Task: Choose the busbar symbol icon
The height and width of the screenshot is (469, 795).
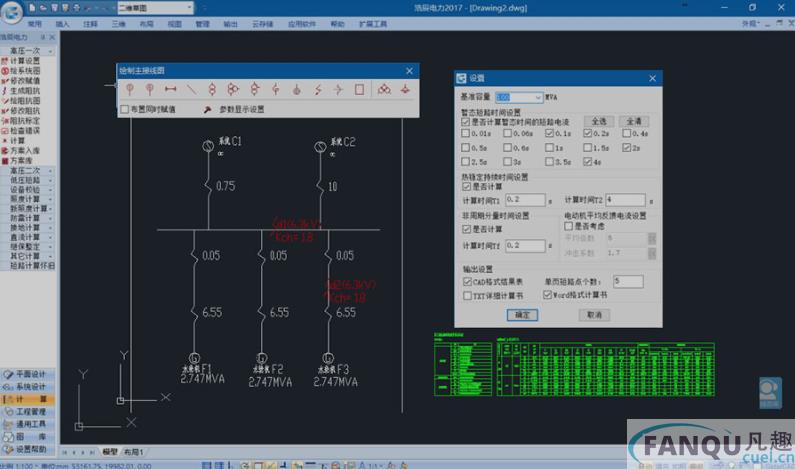Action: pos(170,89)
